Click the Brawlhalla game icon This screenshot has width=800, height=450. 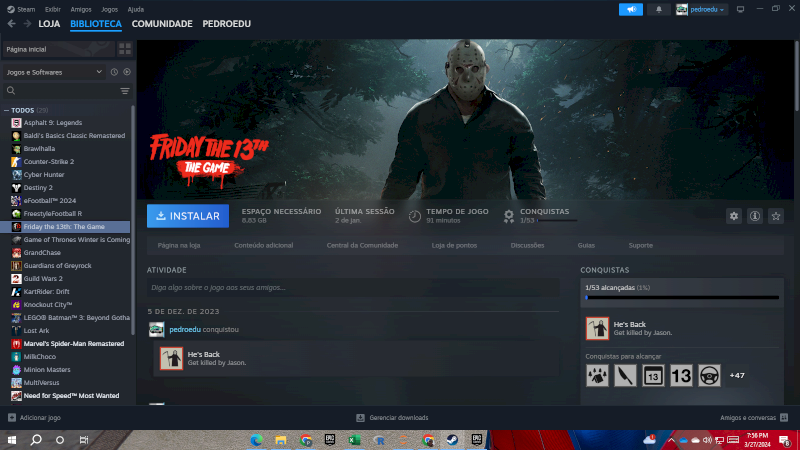[x=16, y=148]
